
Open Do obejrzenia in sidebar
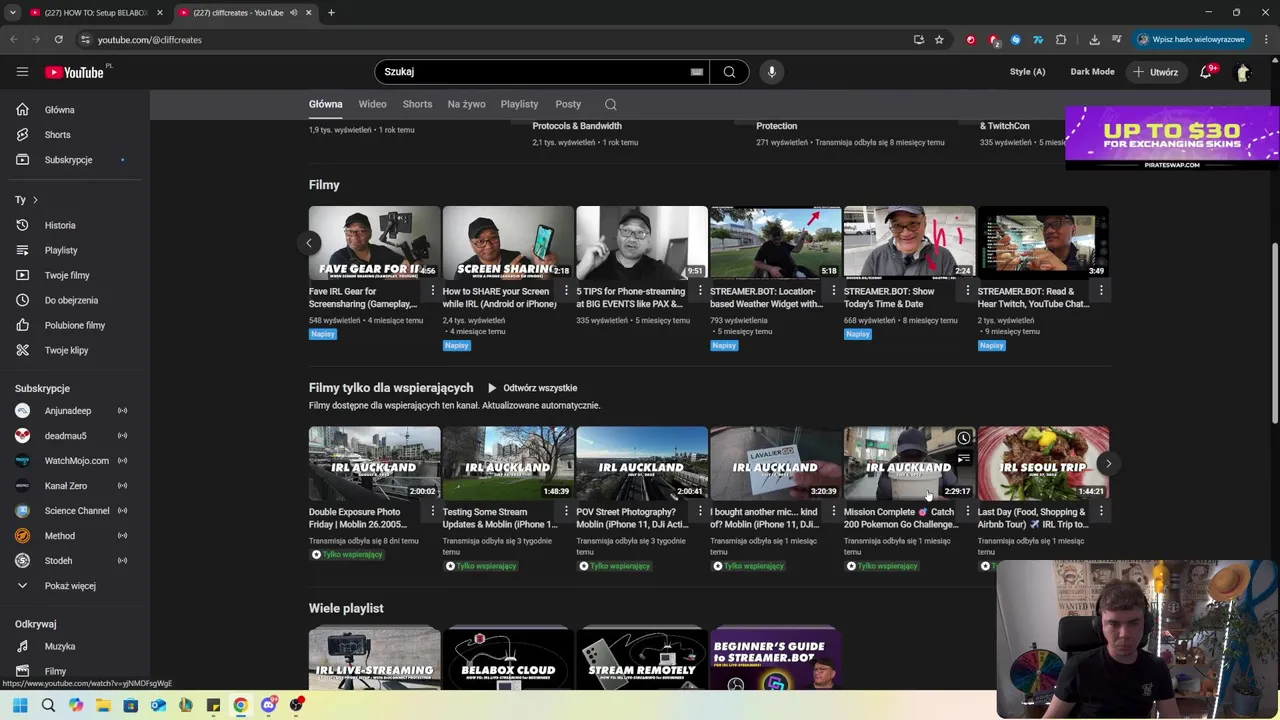point(70,300)
